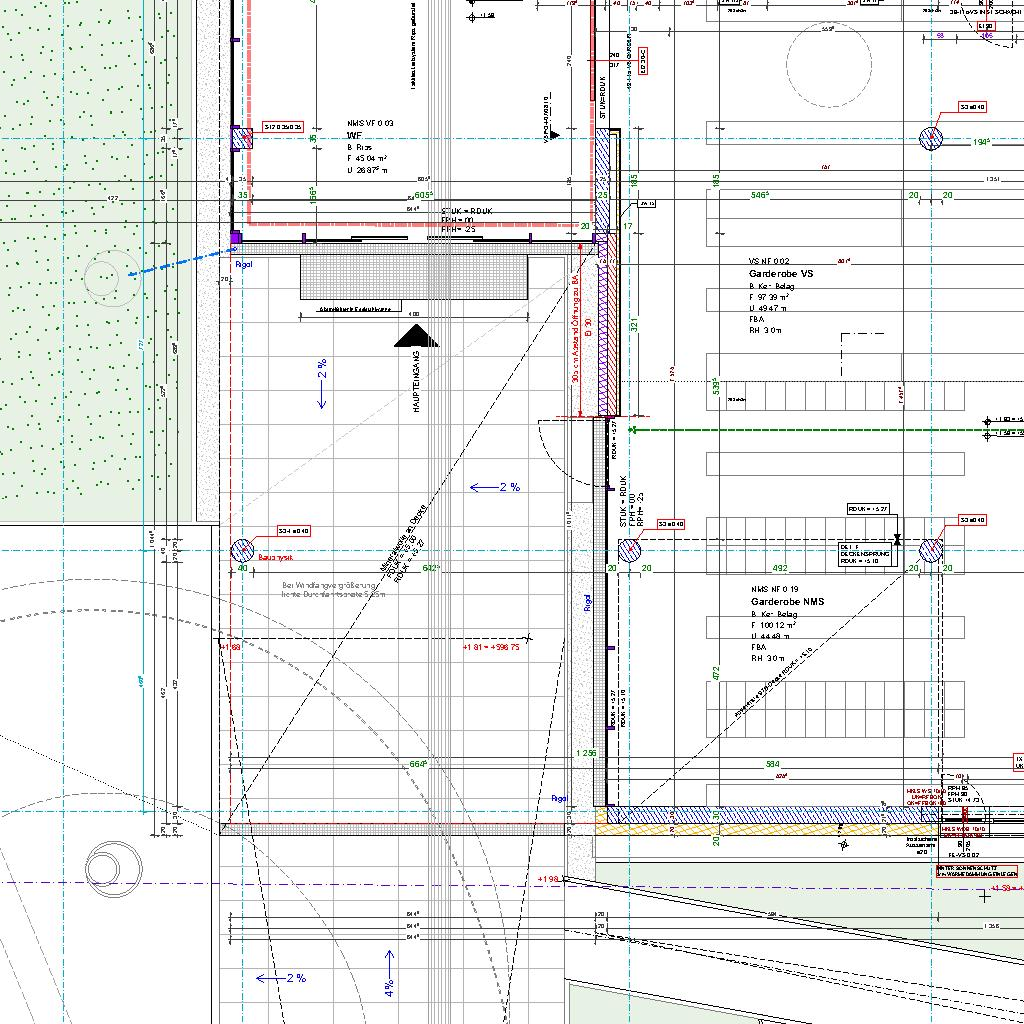Select the Garderobe NMS room label

(786, 603)
